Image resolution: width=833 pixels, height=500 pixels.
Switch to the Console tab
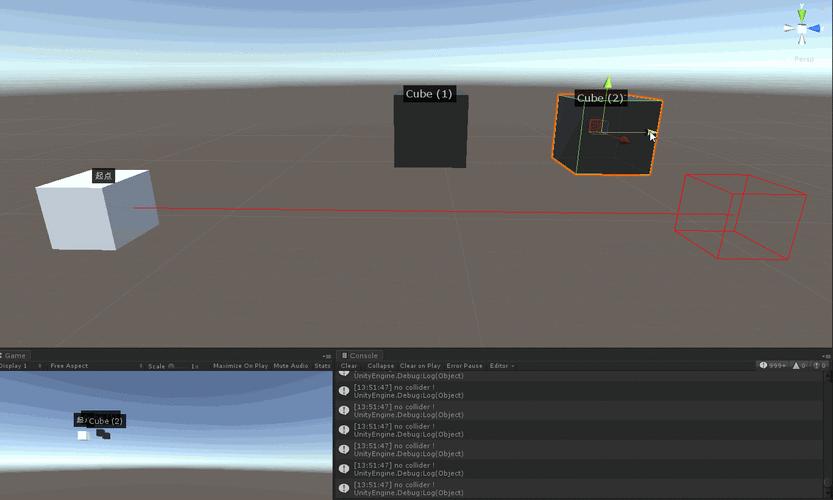pos(360,355)
